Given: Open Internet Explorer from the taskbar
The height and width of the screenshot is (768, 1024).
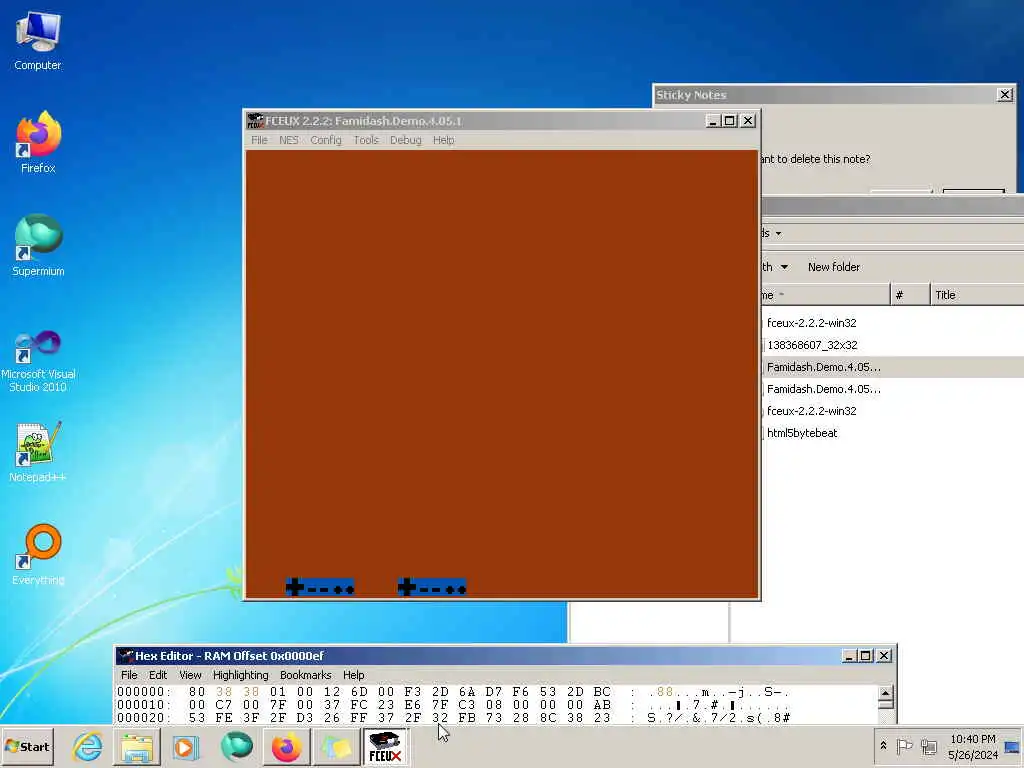Looking at the screenshot, I should [88, 747].
